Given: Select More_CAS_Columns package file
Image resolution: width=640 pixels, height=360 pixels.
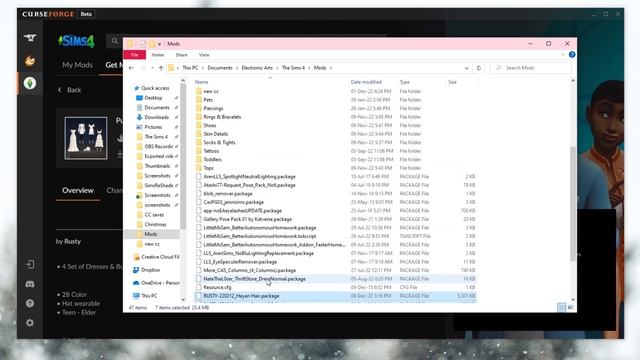Looking at the screenshot, I should (249, 270).
